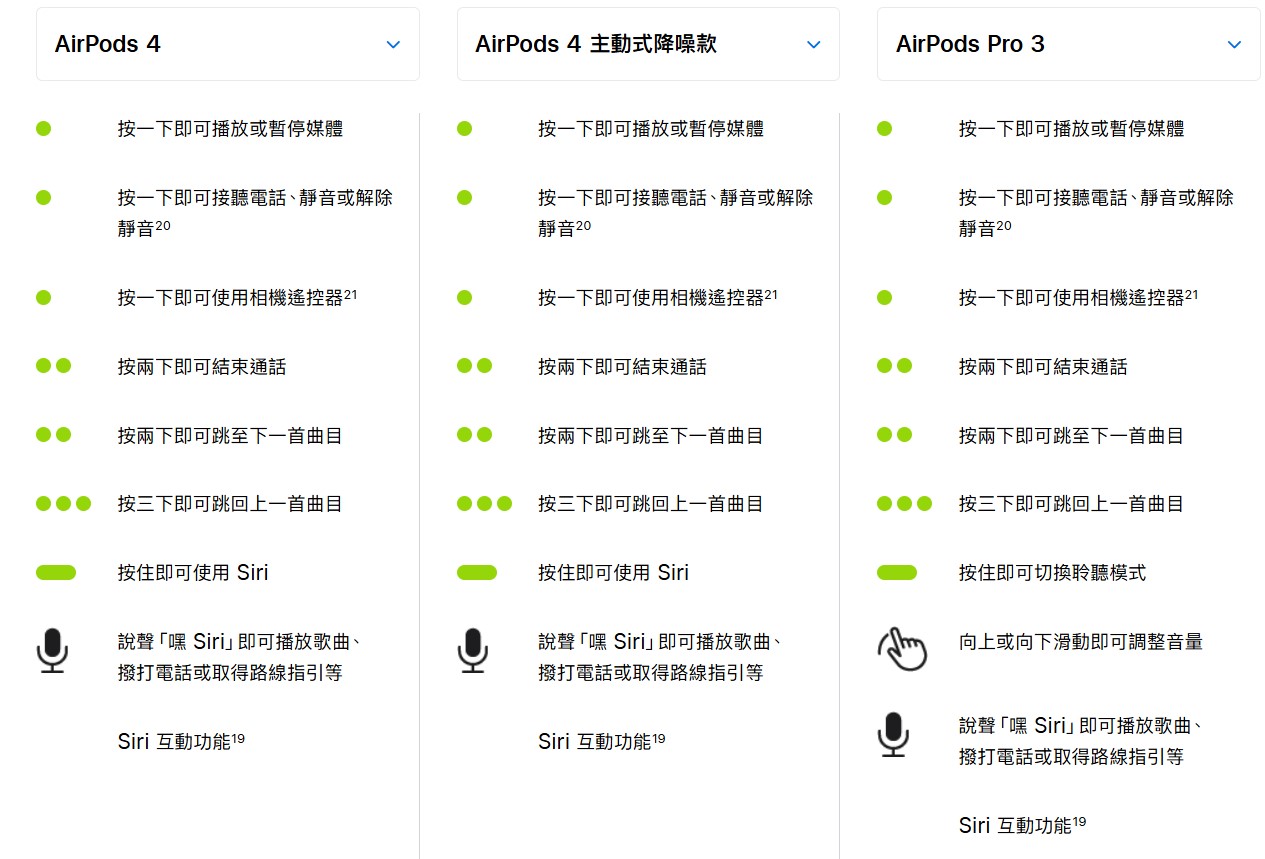Screen dimensions: 1265x859
Task: Click the microphone icon in AirPods 4 column
Action: [51, 651]
